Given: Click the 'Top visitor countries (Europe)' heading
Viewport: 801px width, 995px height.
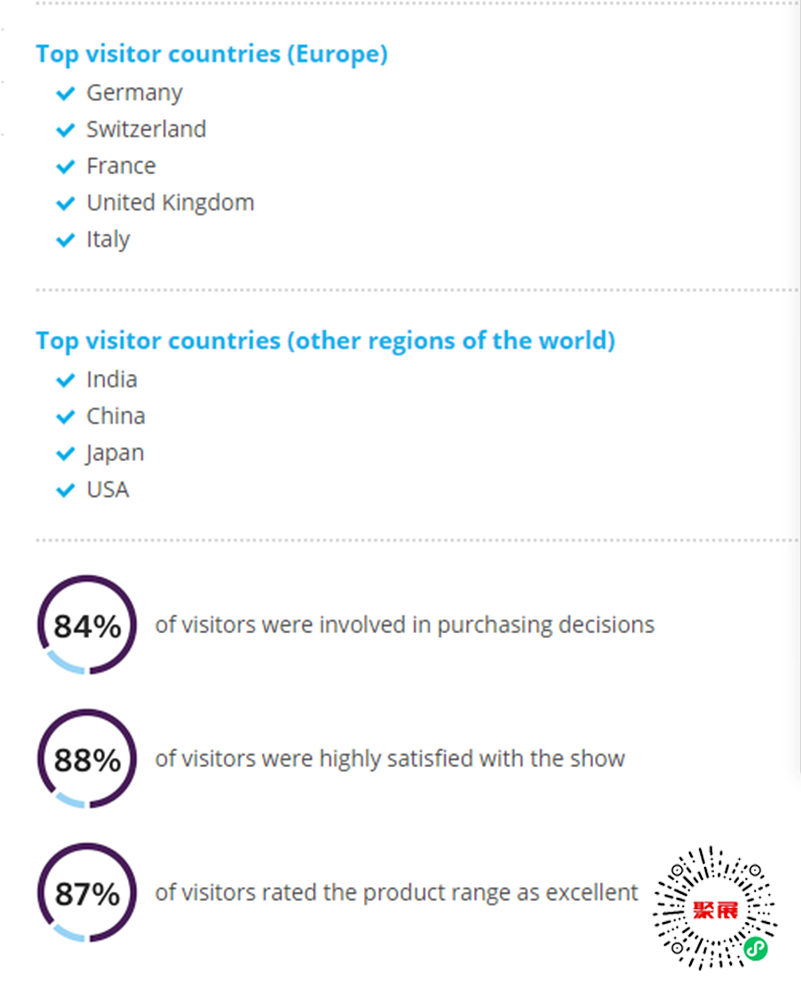Looking at the screenshot, I should point(211,54).
